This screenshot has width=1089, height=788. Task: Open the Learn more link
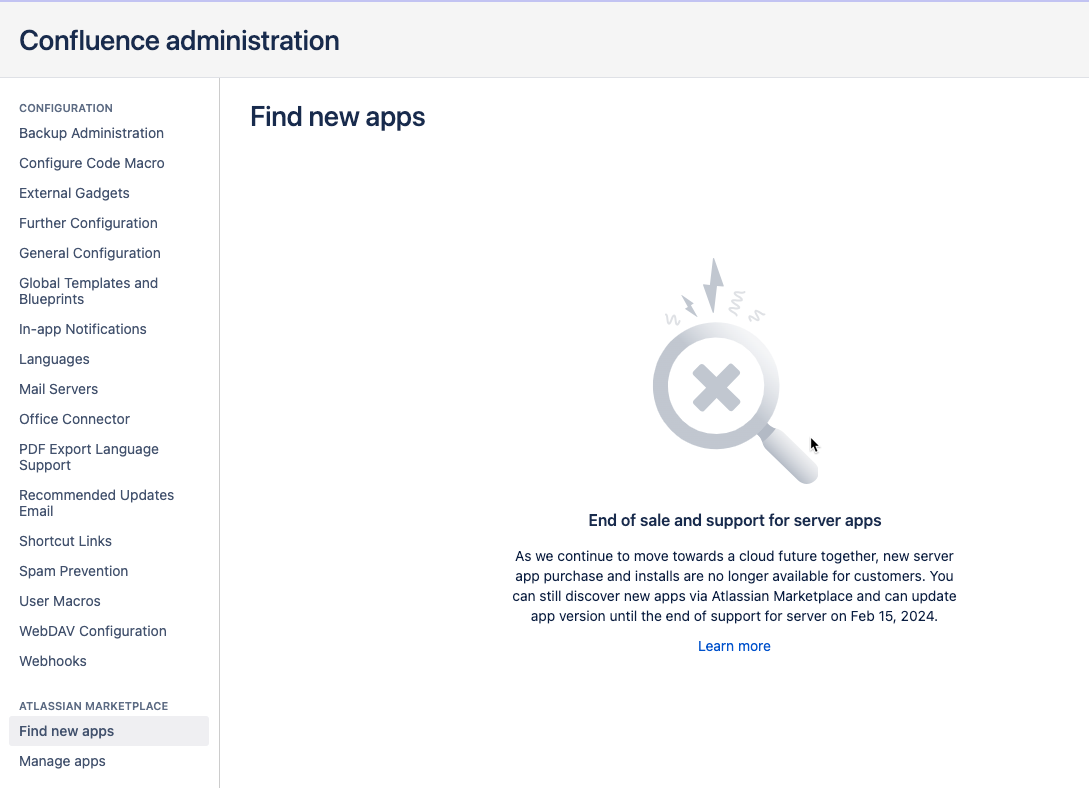[x=734, y=646]
